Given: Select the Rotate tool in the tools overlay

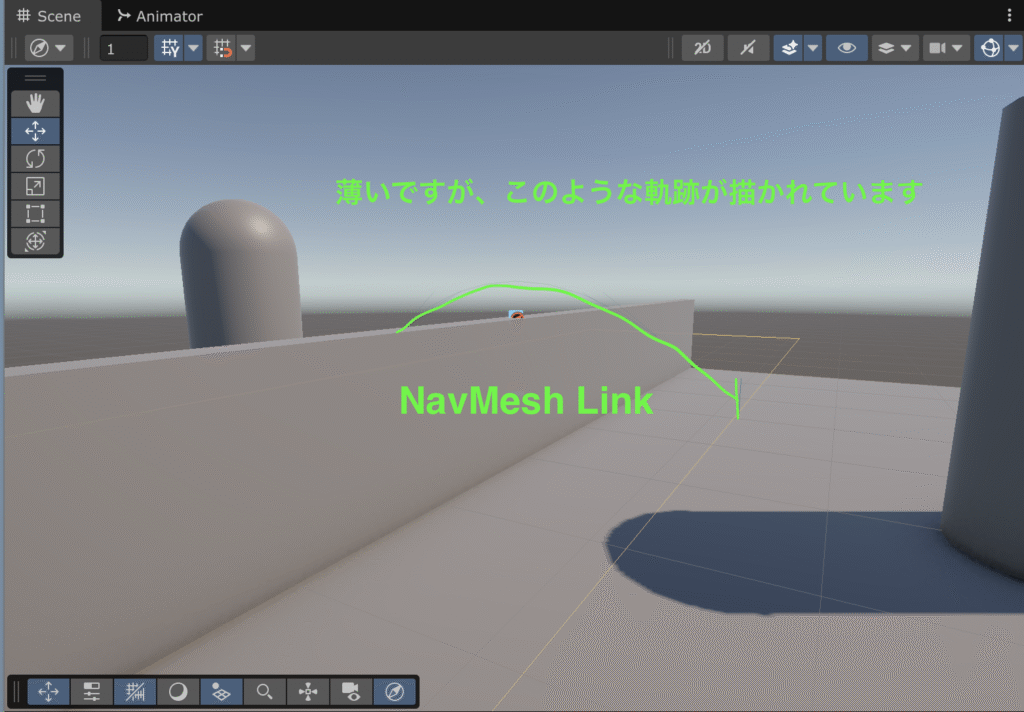Looking at the screenshot, I should point(35,158).
